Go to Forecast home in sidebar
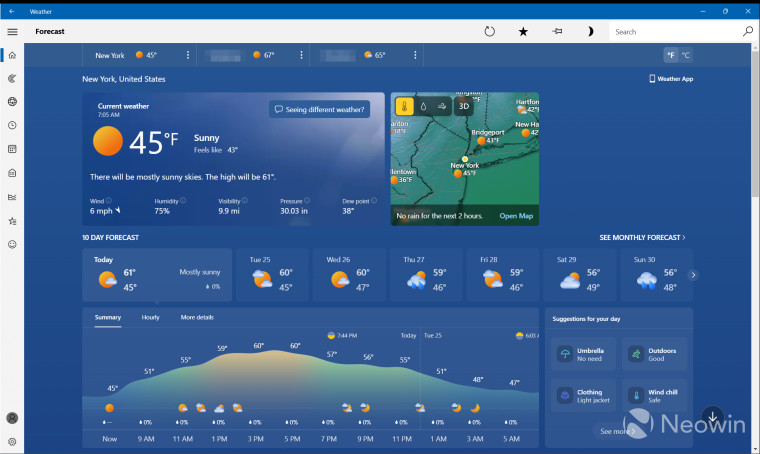The height and width of the screenshot is (454, 760). coord(12,55)
